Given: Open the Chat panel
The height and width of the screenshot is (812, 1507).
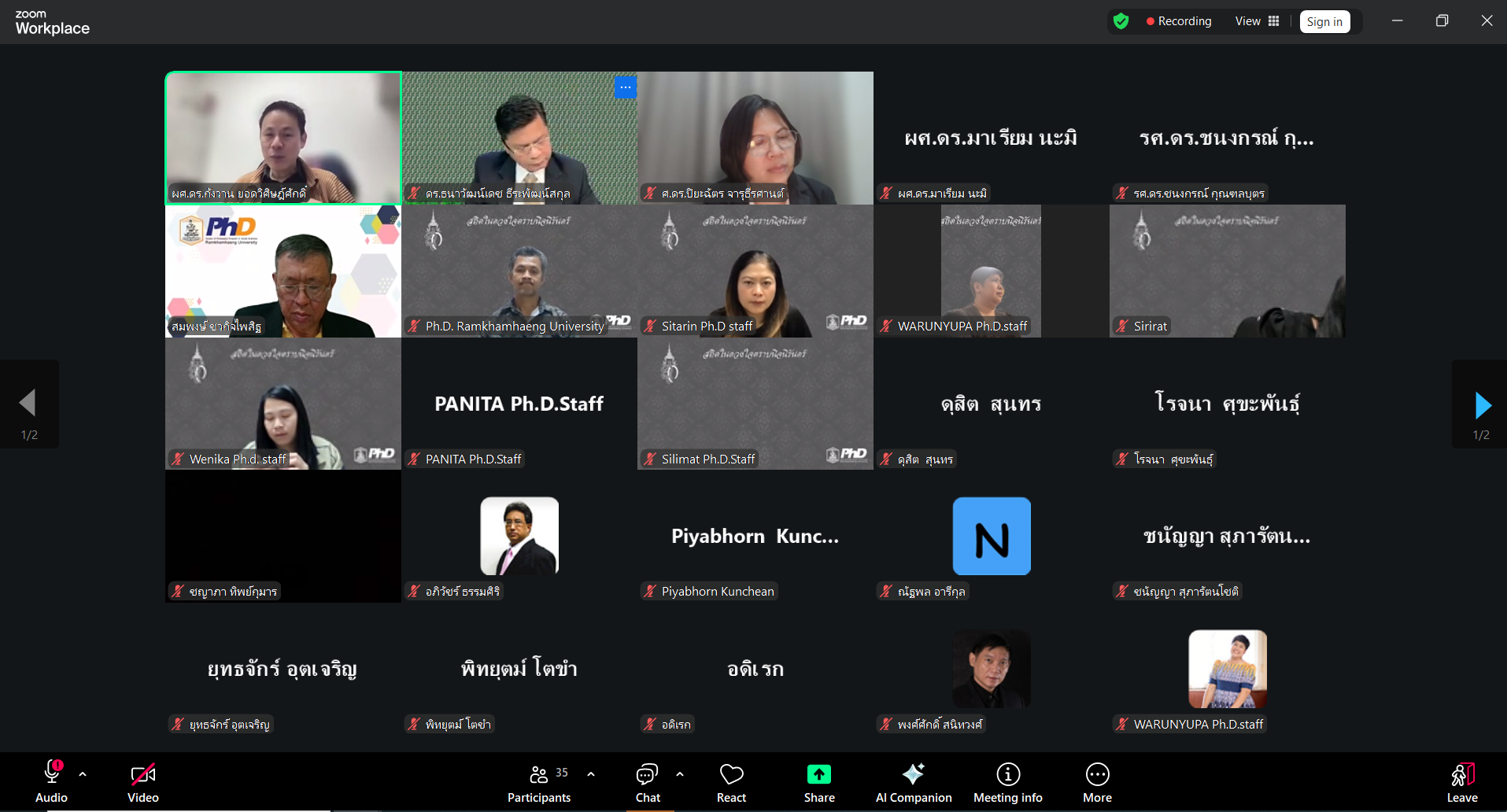Looking at the screenshot, I should [x=647, y=782].
